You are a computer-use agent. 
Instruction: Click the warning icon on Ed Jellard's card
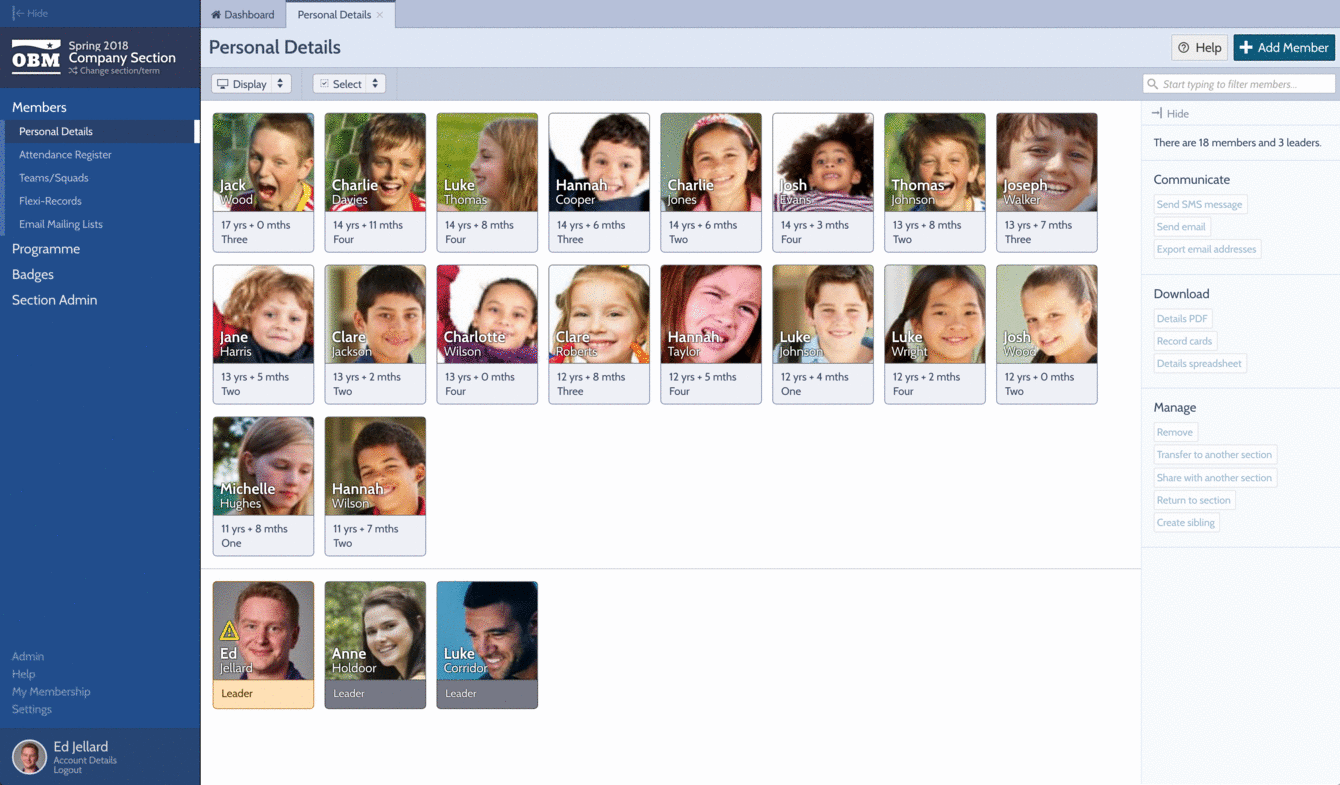coord(229,631)
